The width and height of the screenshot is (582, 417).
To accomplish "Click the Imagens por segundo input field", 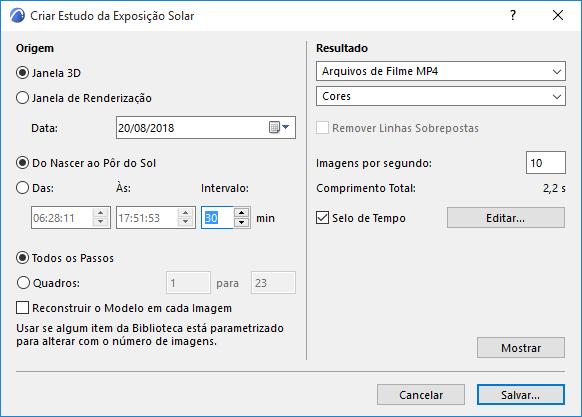I will (546, 163).
